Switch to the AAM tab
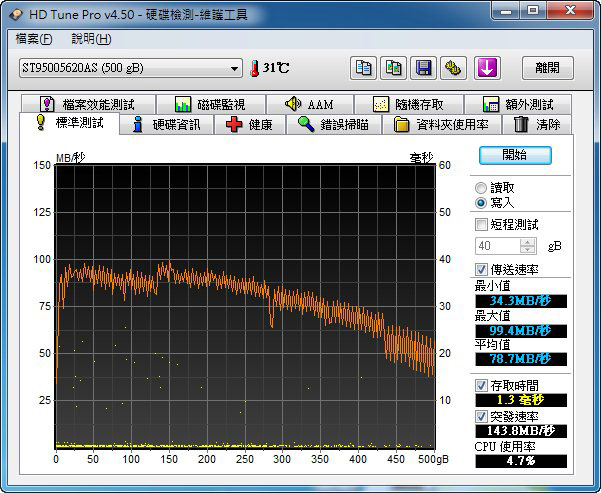This screenshot has width=601, height=493. coord(310,104)
